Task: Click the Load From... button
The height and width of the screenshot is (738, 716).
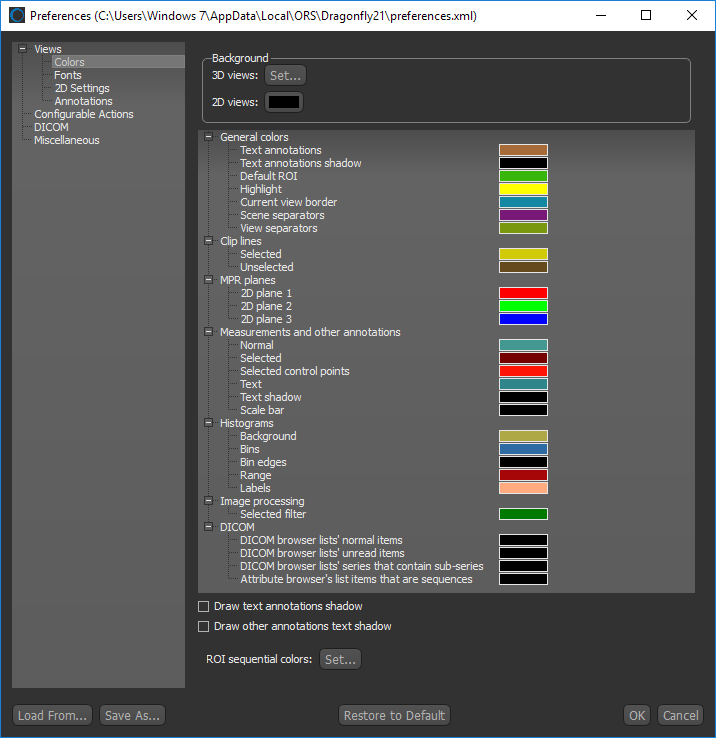Action: click(x=53, y=715)
